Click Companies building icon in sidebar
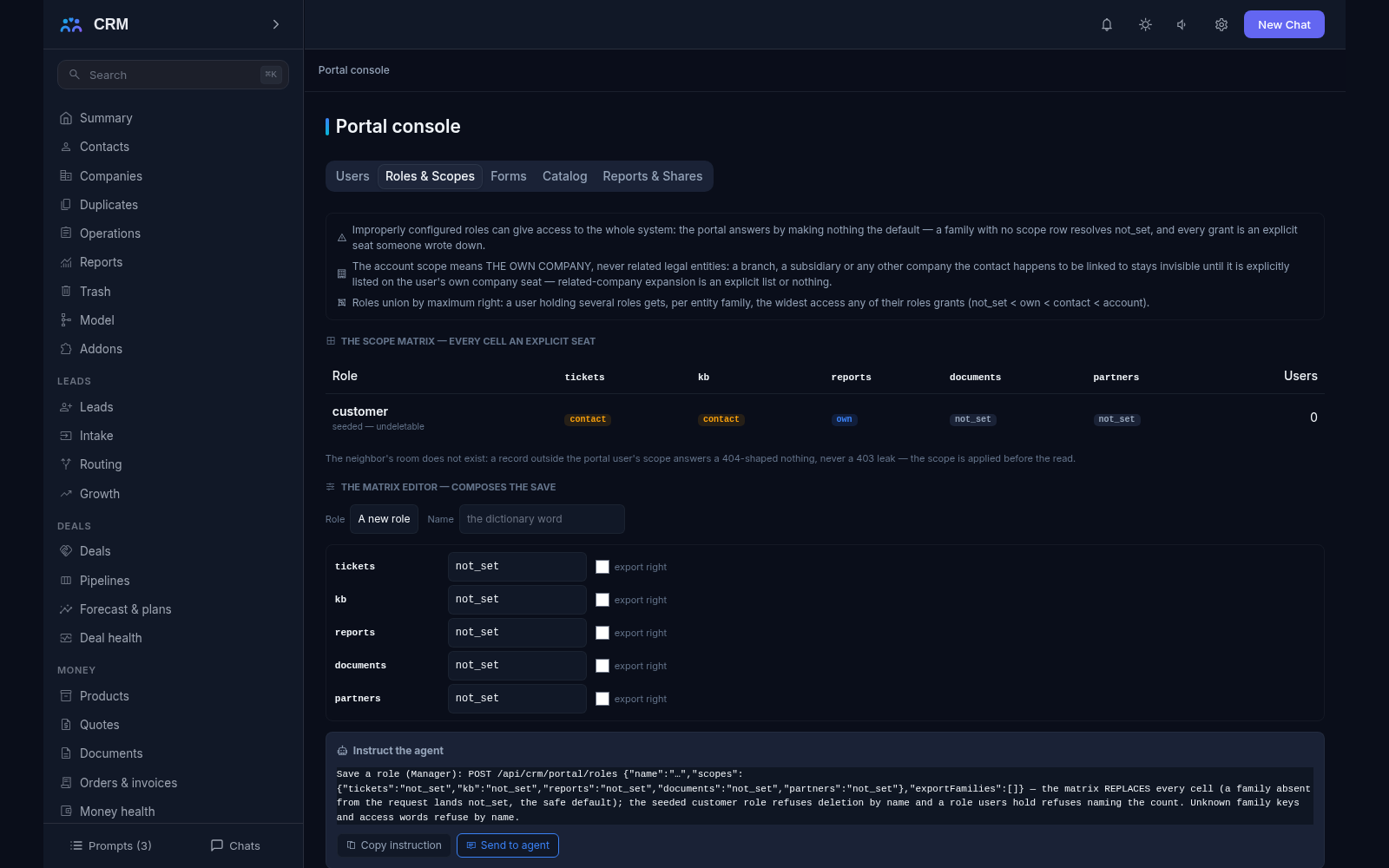The image size is (1389, 868). [x=66, y=175]
